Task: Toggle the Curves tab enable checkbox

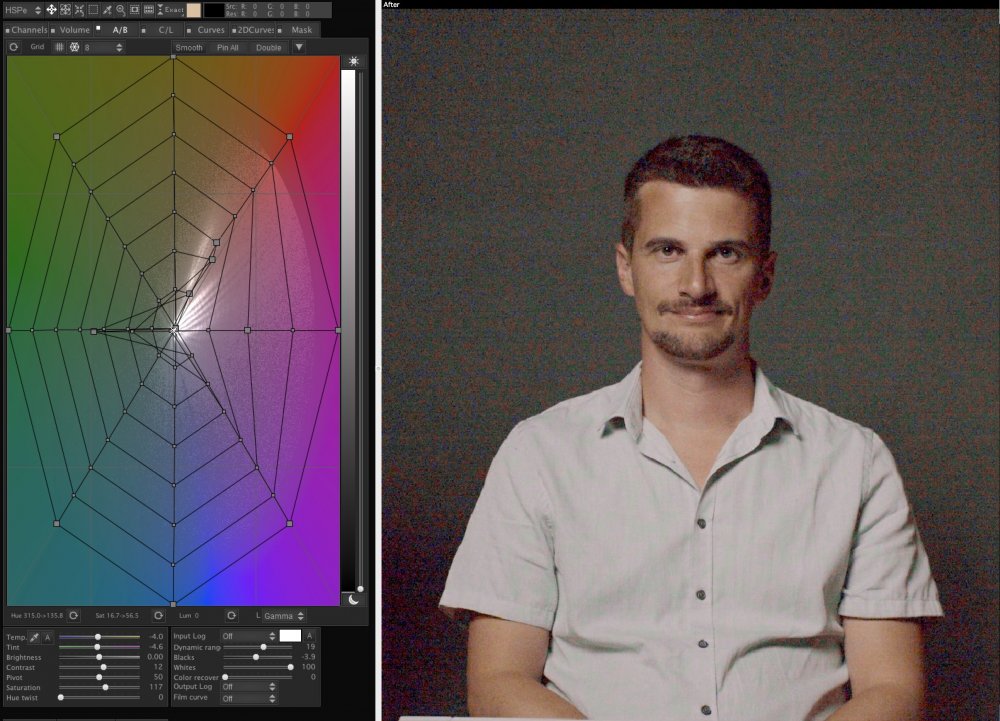Action: click(x=190, y=30)
